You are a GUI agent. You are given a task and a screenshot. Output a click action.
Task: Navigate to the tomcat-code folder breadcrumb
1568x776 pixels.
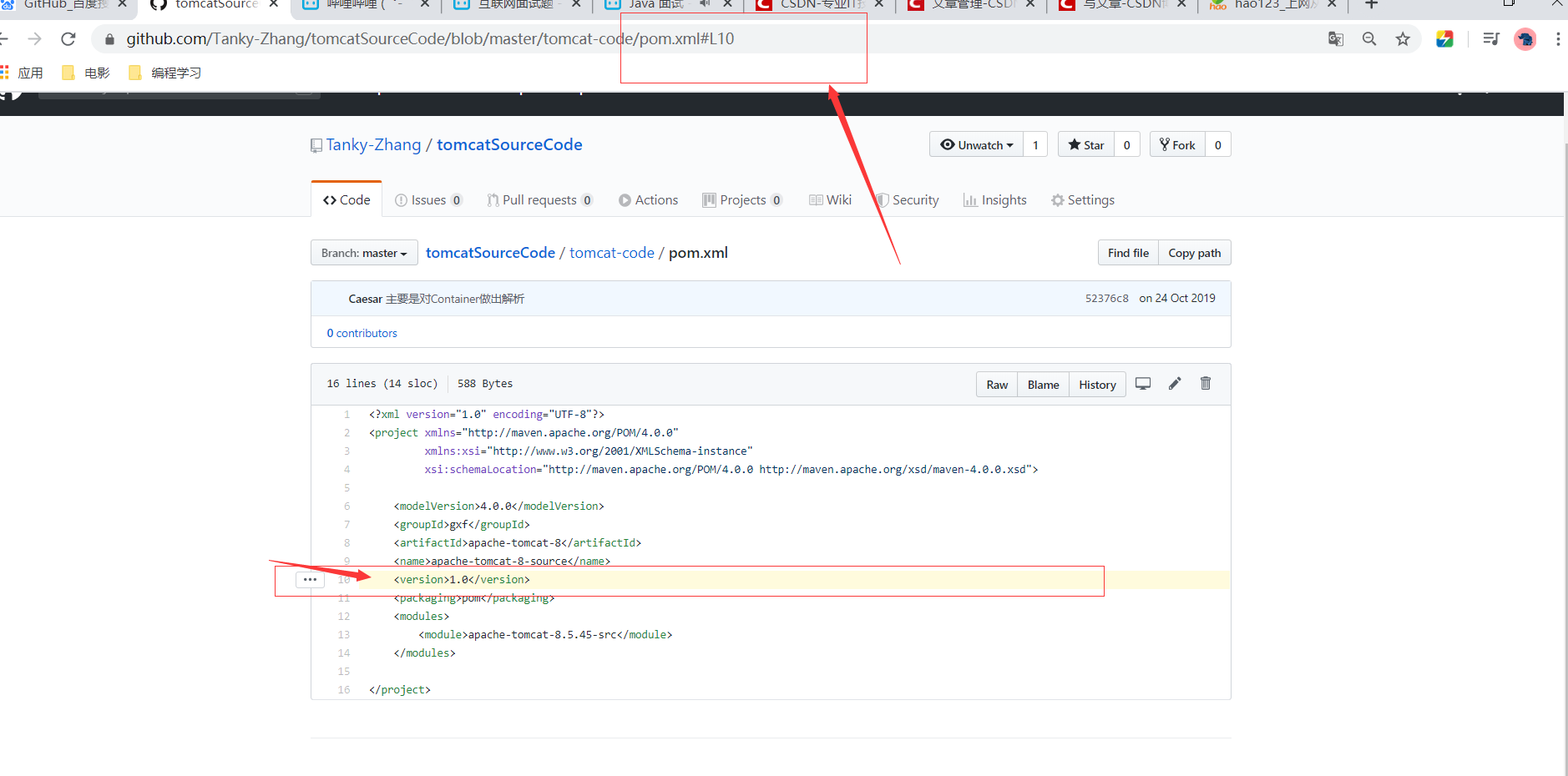point(612,253)
